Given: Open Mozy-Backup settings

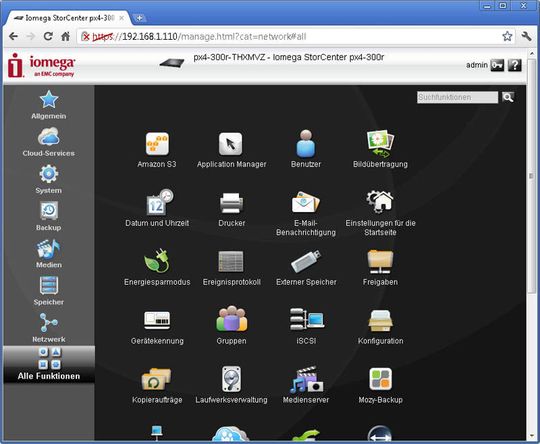Looking at the screenshot, I should [x=380, y=385].
